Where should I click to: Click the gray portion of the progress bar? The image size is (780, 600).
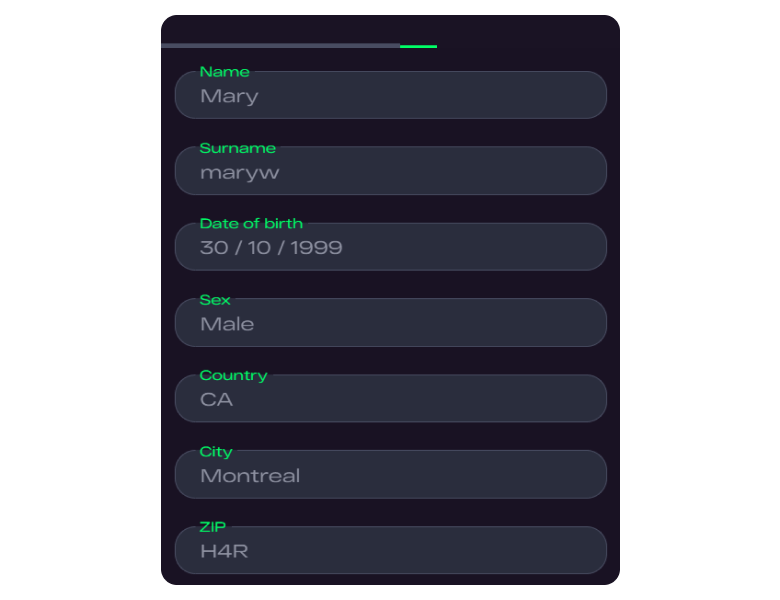click(x=280, y=46)
